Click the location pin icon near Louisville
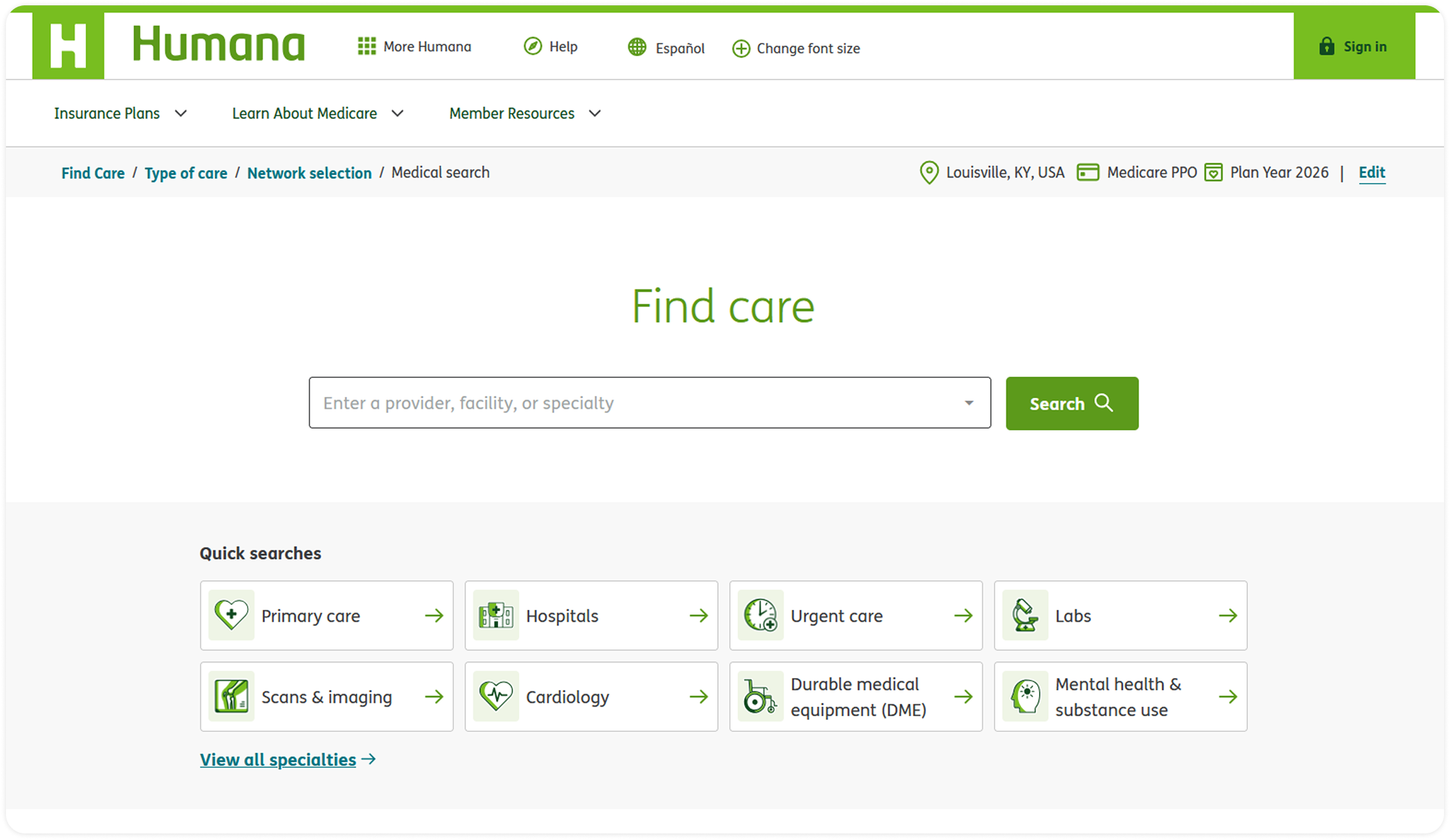The image size is (1450, 840). click(x=928, y=173)
